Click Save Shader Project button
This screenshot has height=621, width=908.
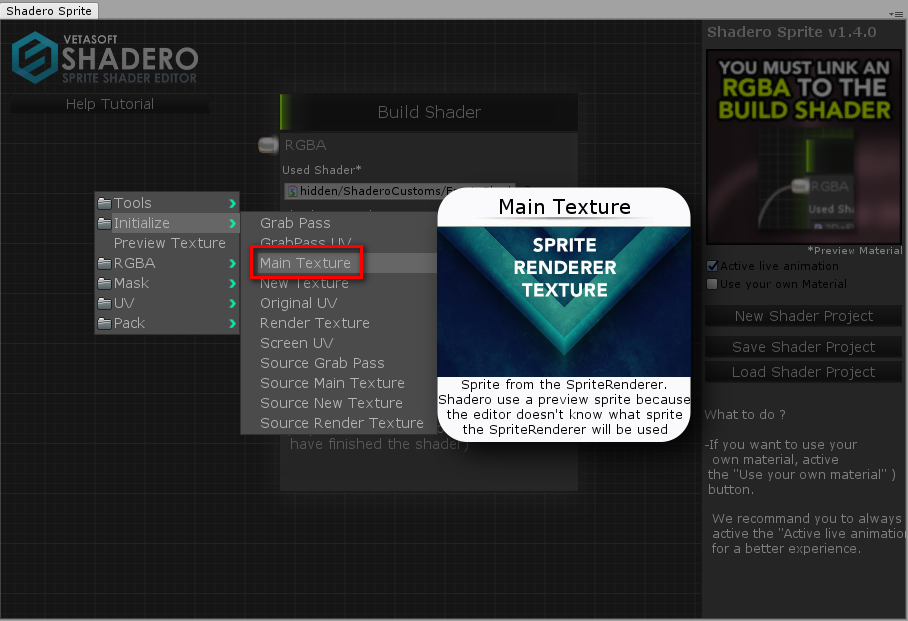803,347
